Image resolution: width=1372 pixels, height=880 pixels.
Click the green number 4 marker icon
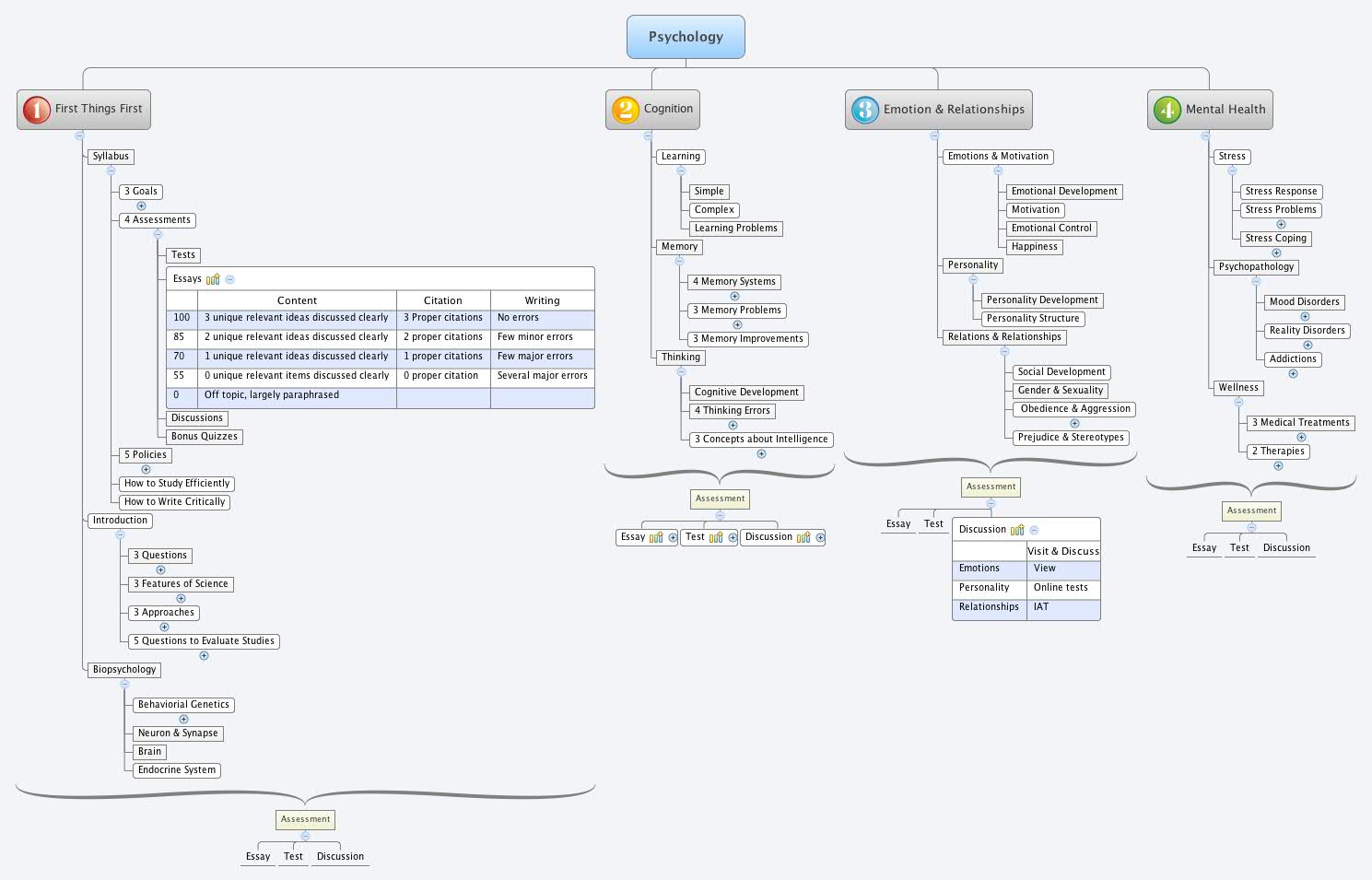[x=1167, y=110]
